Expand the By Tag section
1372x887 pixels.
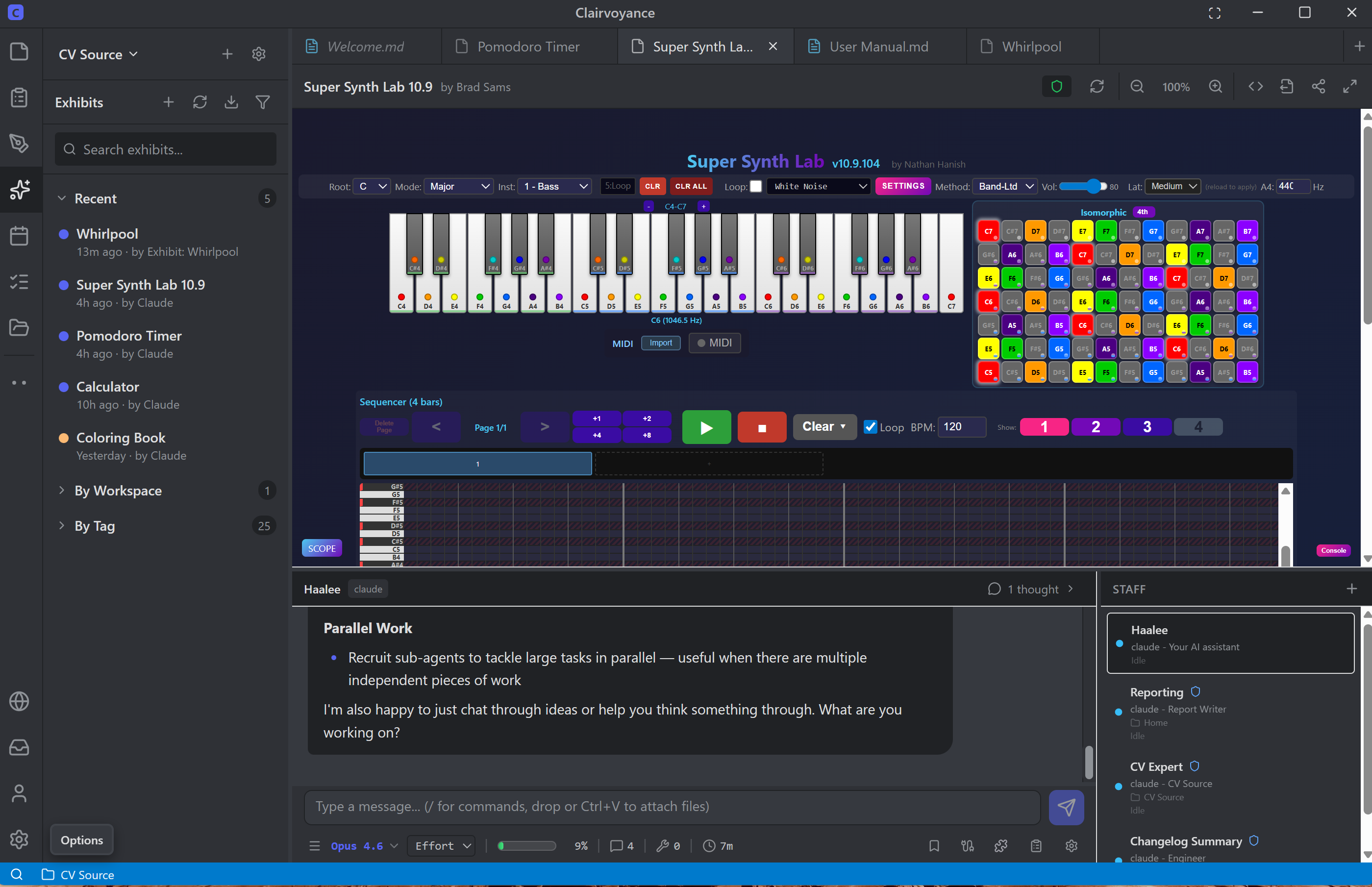coord(62,525)
